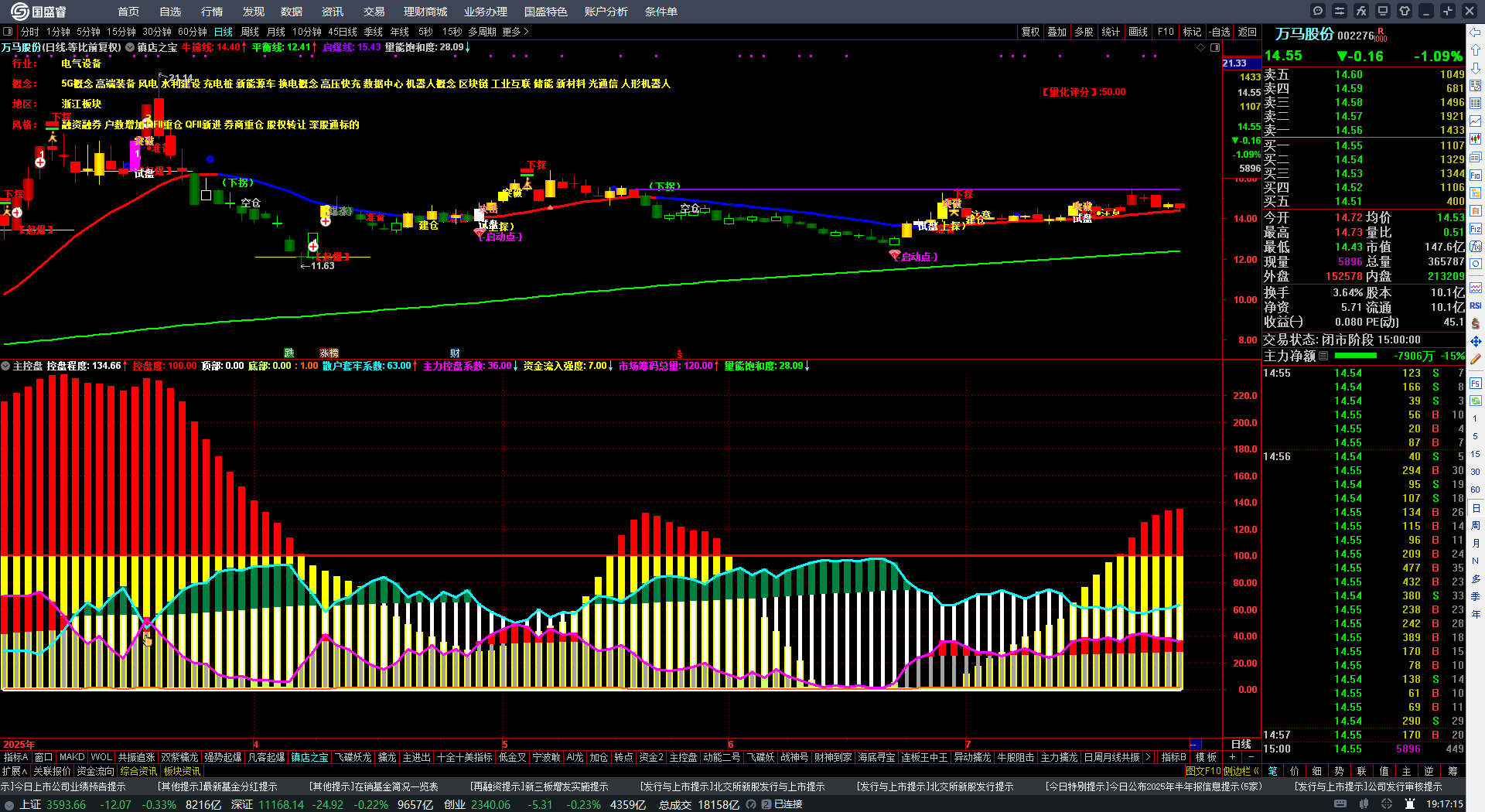
Task: Toggle the -自选 watchlist removal button
Action: (1220, 32)
